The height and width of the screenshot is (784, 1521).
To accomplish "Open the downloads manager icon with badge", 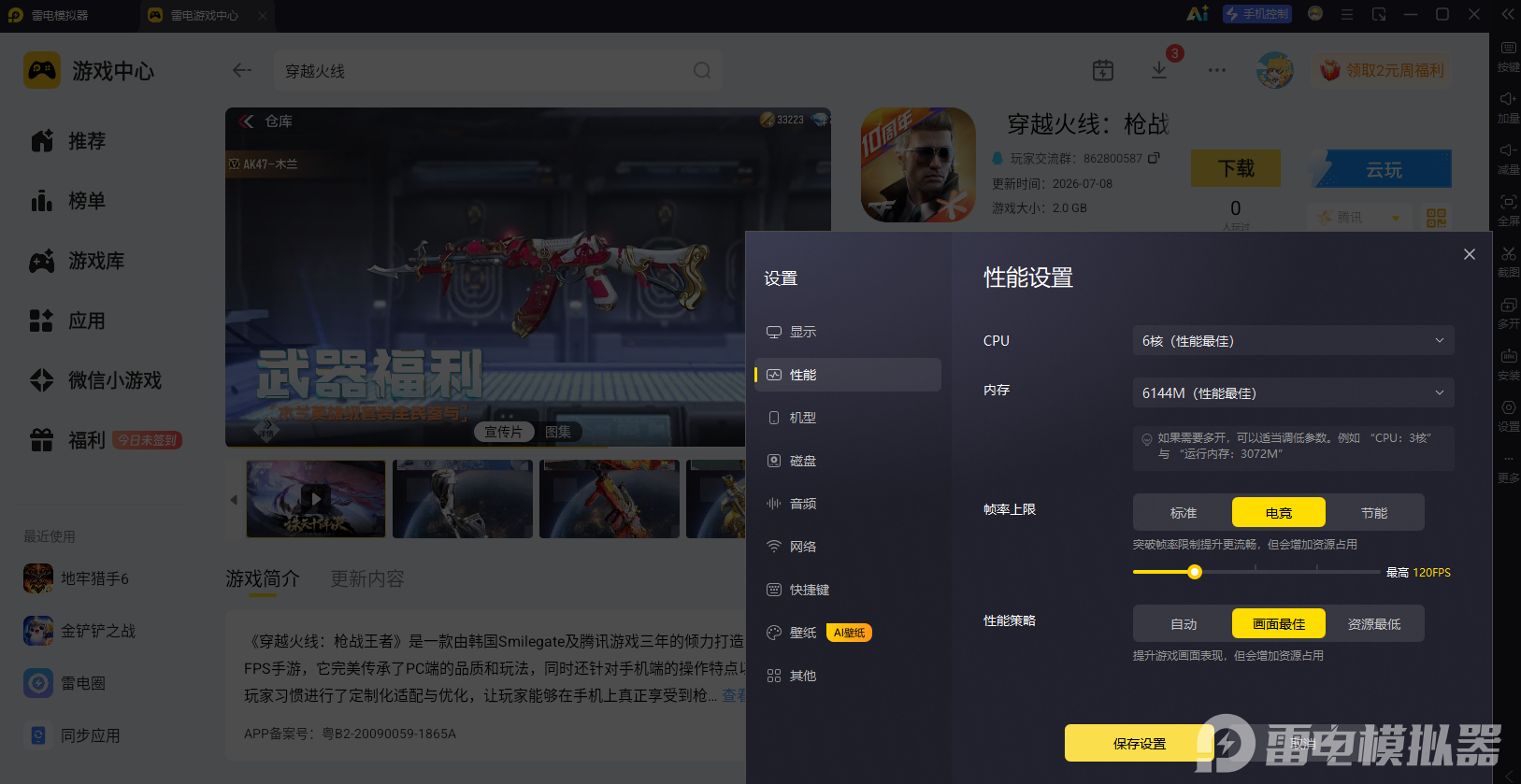I will [1159, 70].
